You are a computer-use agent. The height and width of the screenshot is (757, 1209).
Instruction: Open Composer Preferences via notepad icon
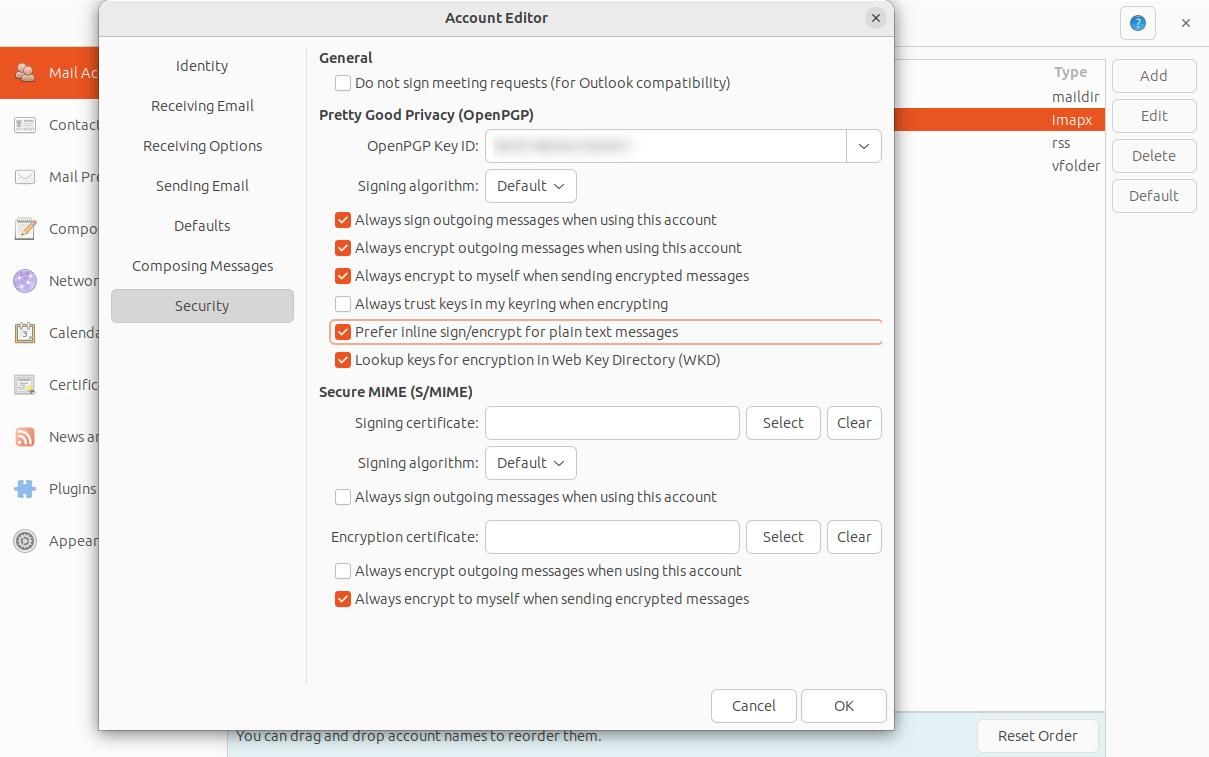pyautogui.click(x=24, y=228)
